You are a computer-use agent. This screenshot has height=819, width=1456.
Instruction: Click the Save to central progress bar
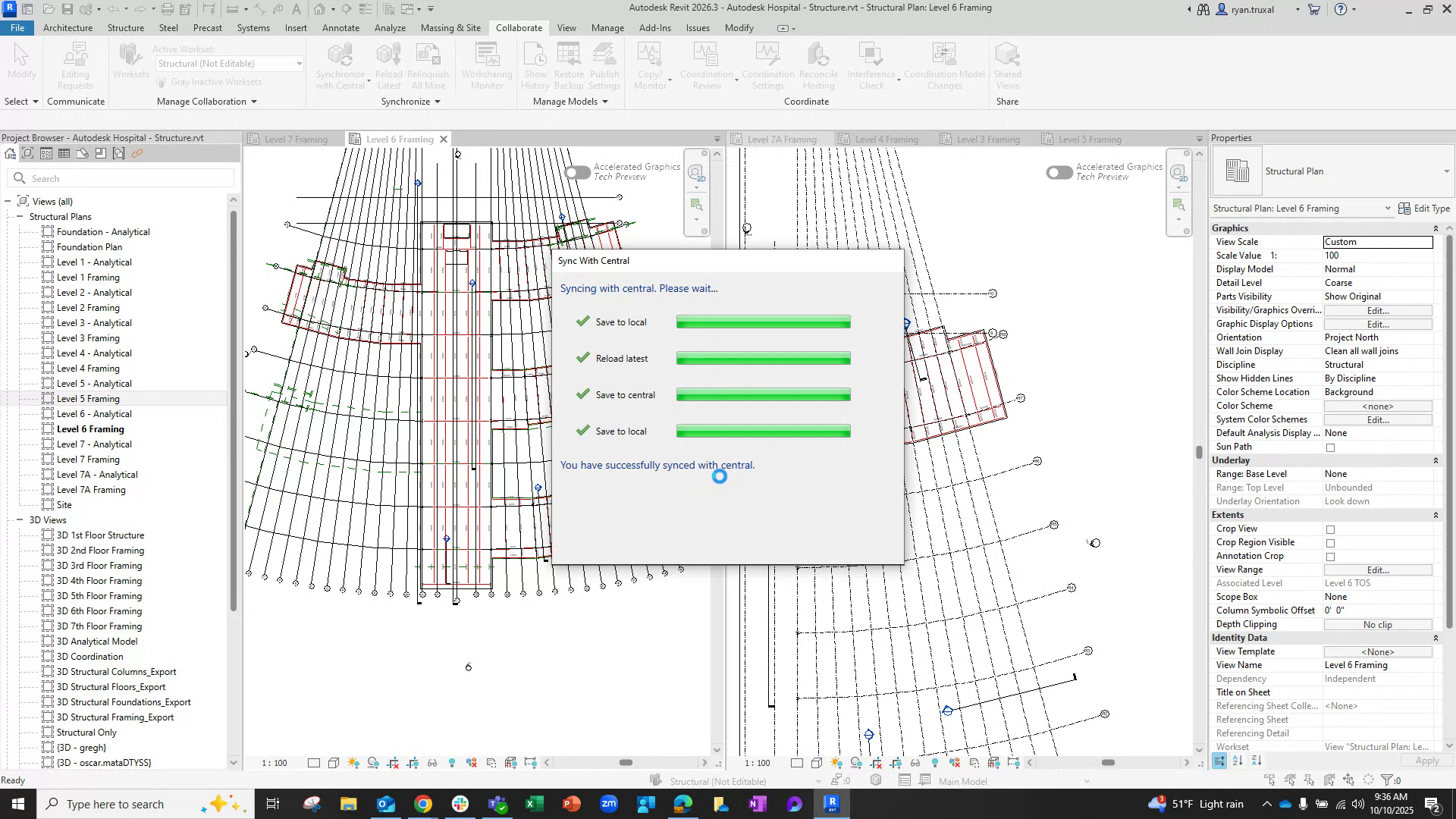point(763,395)
